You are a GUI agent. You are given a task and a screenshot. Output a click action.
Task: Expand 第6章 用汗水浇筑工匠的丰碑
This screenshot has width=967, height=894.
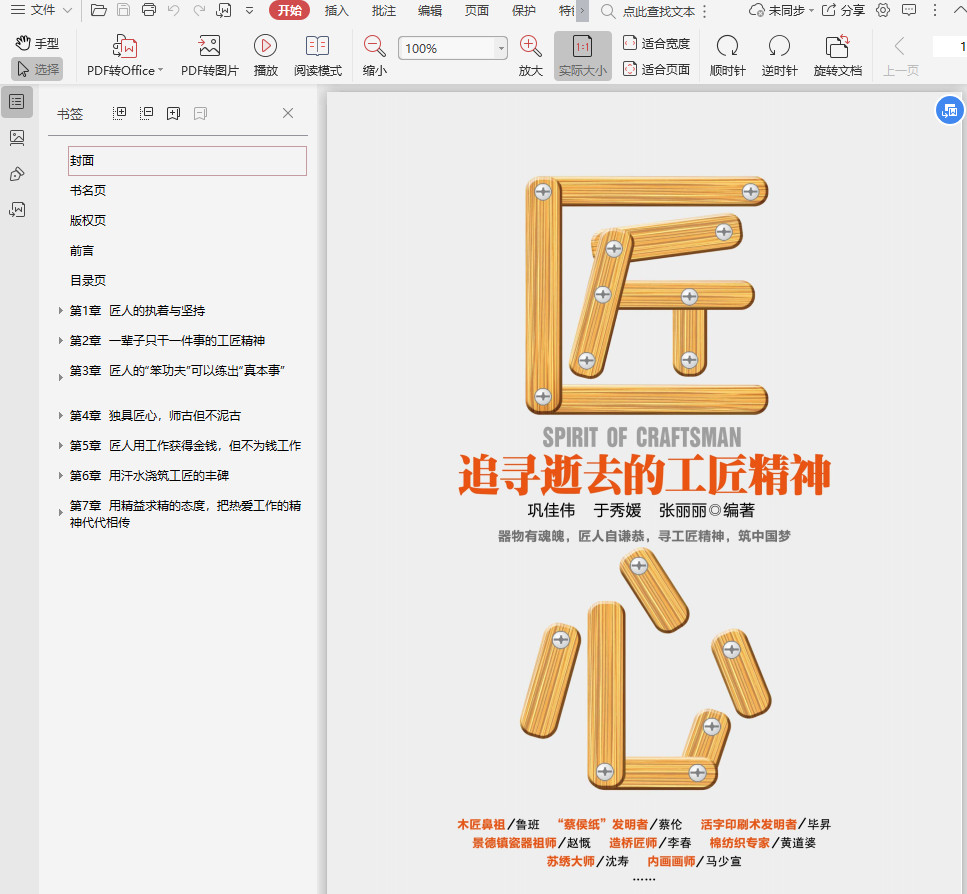click(60, 475)
